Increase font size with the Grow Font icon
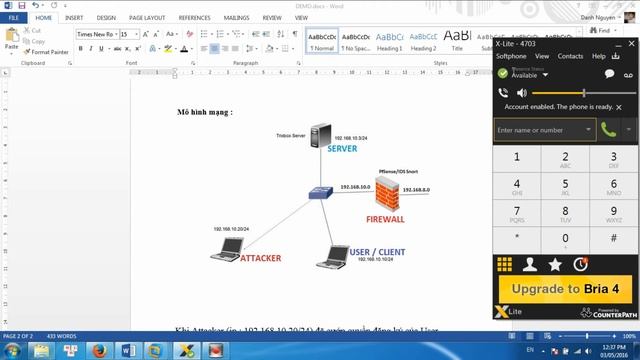The height and width of the screenshot is (360, 640). [146, 34]
